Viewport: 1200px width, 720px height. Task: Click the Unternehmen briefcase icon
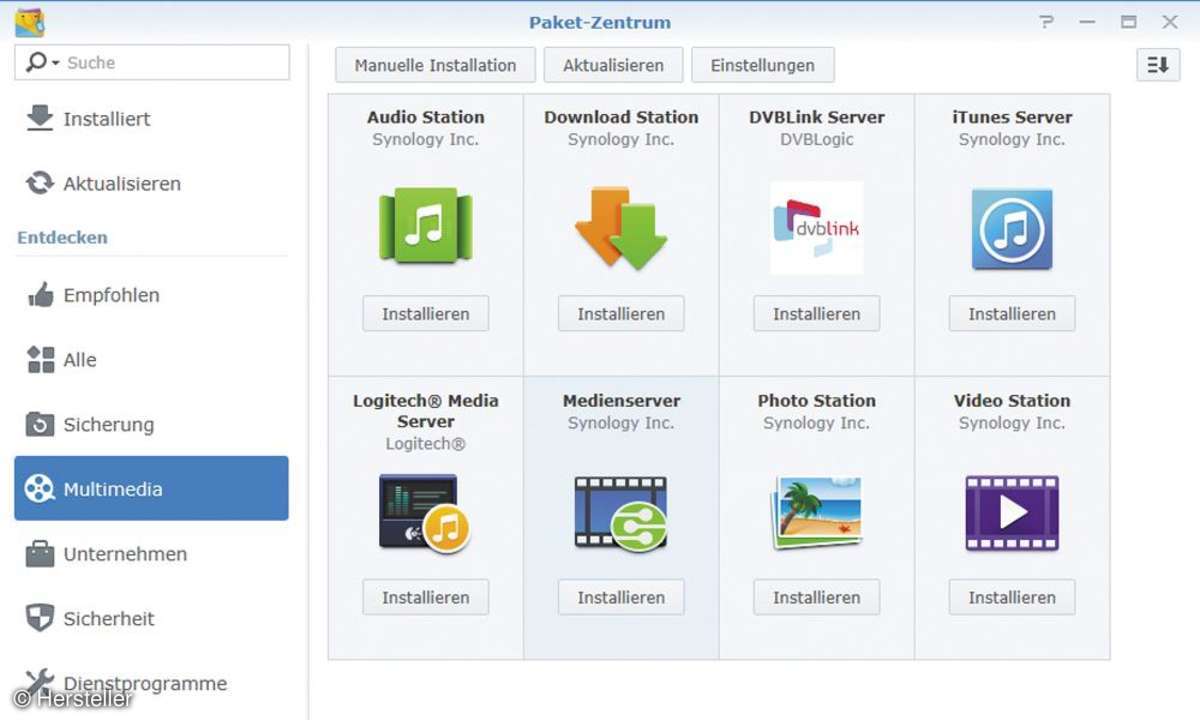coord(40,553)
